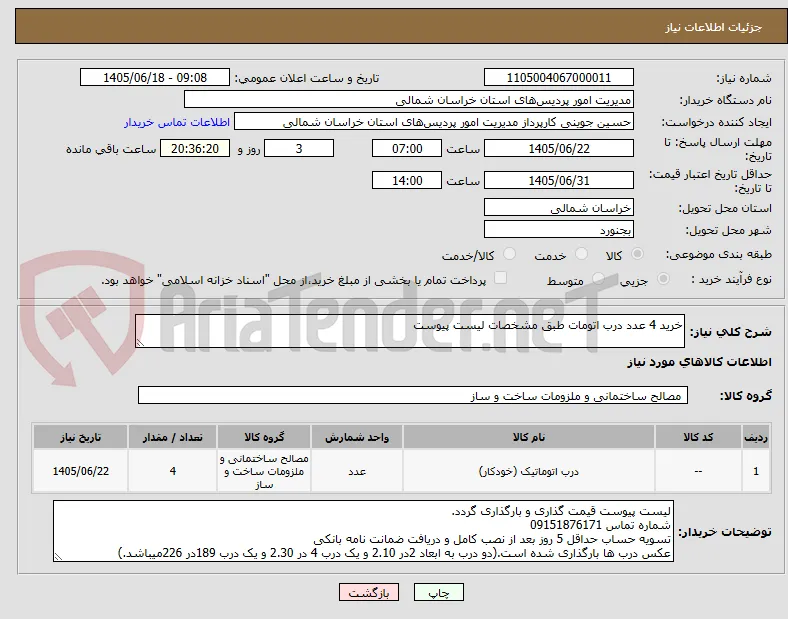Click the گروه کالا column header in table
Image resolution: width=788 pixels, height=619 pixels.
(264, 437)
